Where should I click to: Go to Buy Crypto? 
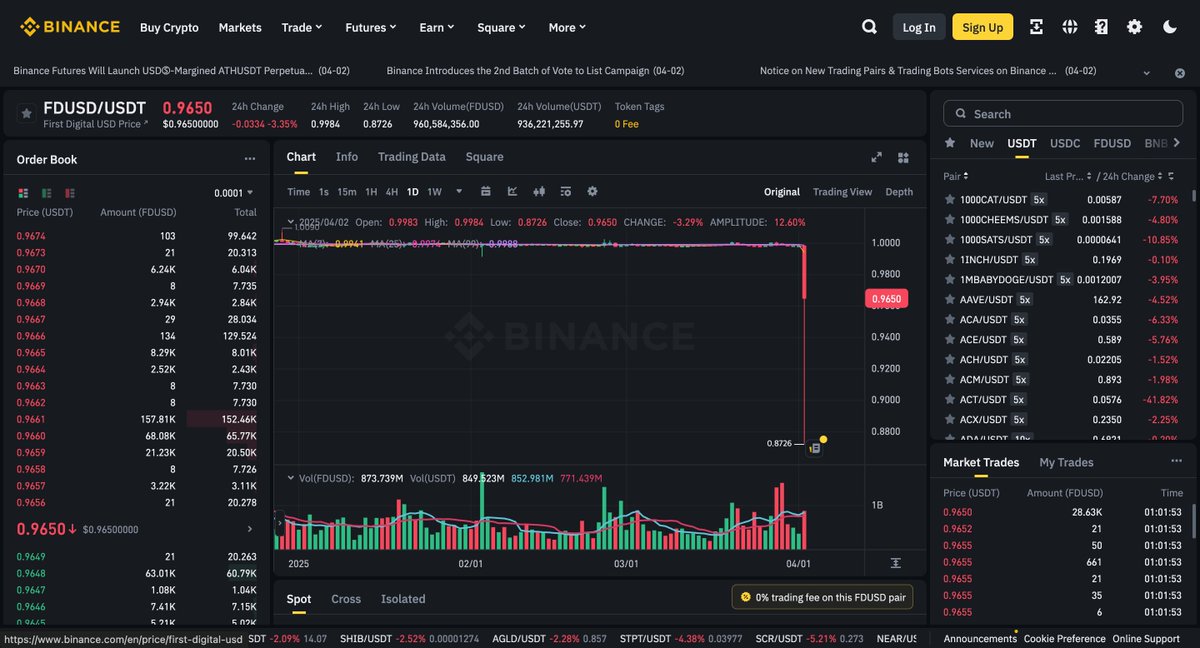pyautogui.click(x=169, y=27)
